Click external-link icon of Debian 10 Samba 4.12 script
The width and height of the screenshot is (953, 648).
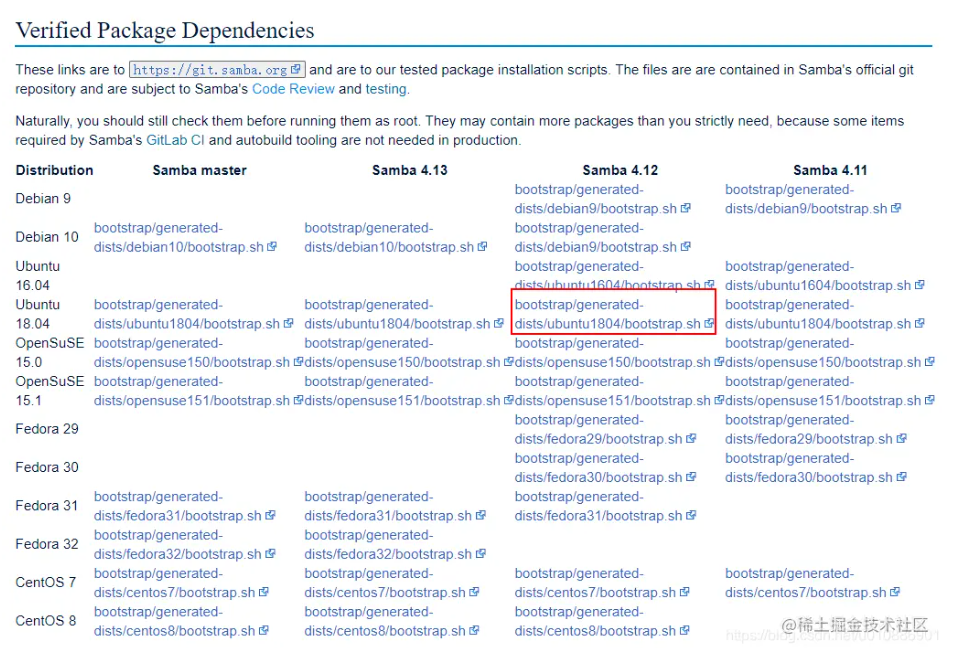pos(686,246)
